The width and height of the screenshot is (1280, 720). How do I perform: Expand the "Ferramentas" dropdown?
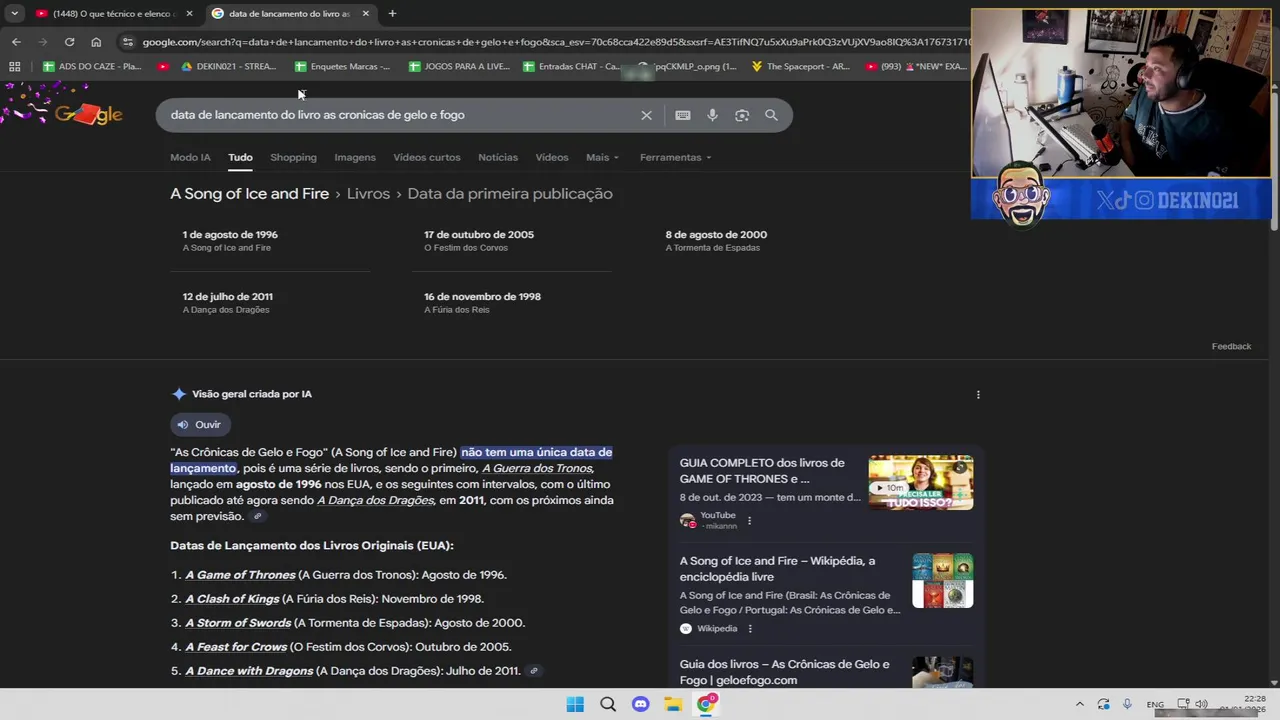pos(676,157)
